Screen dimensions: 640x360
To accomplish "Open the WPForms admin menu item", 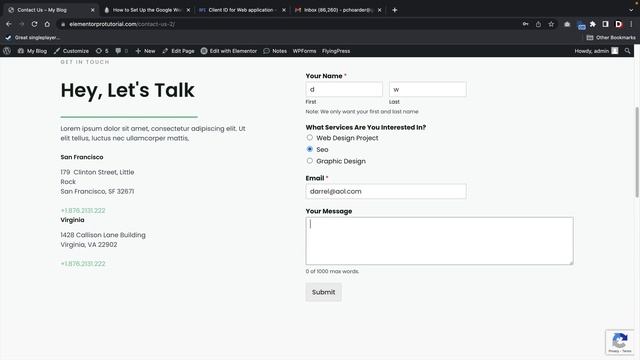I will point(304,51).
